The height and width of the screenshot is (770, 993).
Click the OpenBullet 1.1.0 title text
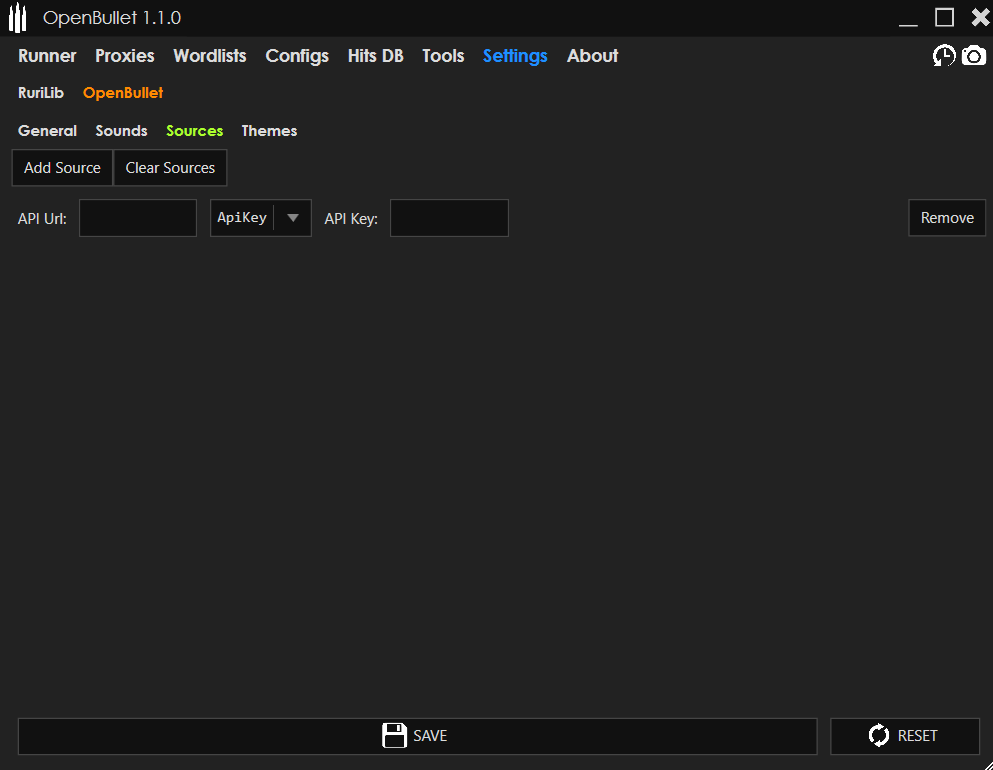pos(112,18)
